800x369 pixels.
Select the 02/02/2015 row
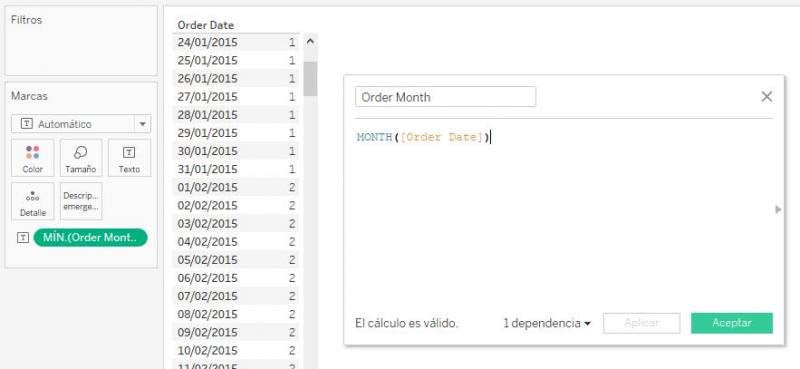pos(236,205)
